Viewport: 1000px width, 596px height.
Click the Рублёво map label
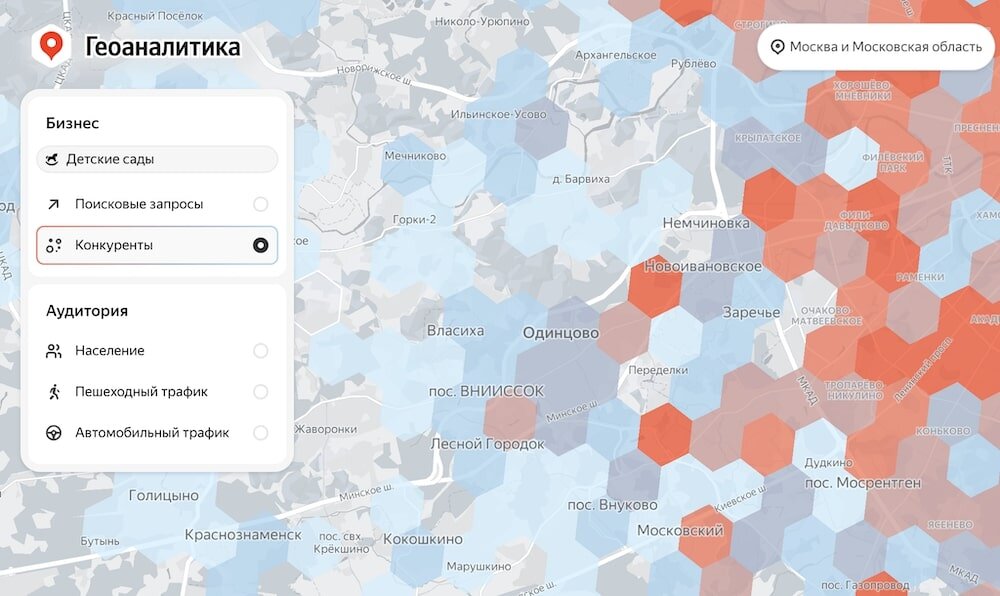(694, 64)
